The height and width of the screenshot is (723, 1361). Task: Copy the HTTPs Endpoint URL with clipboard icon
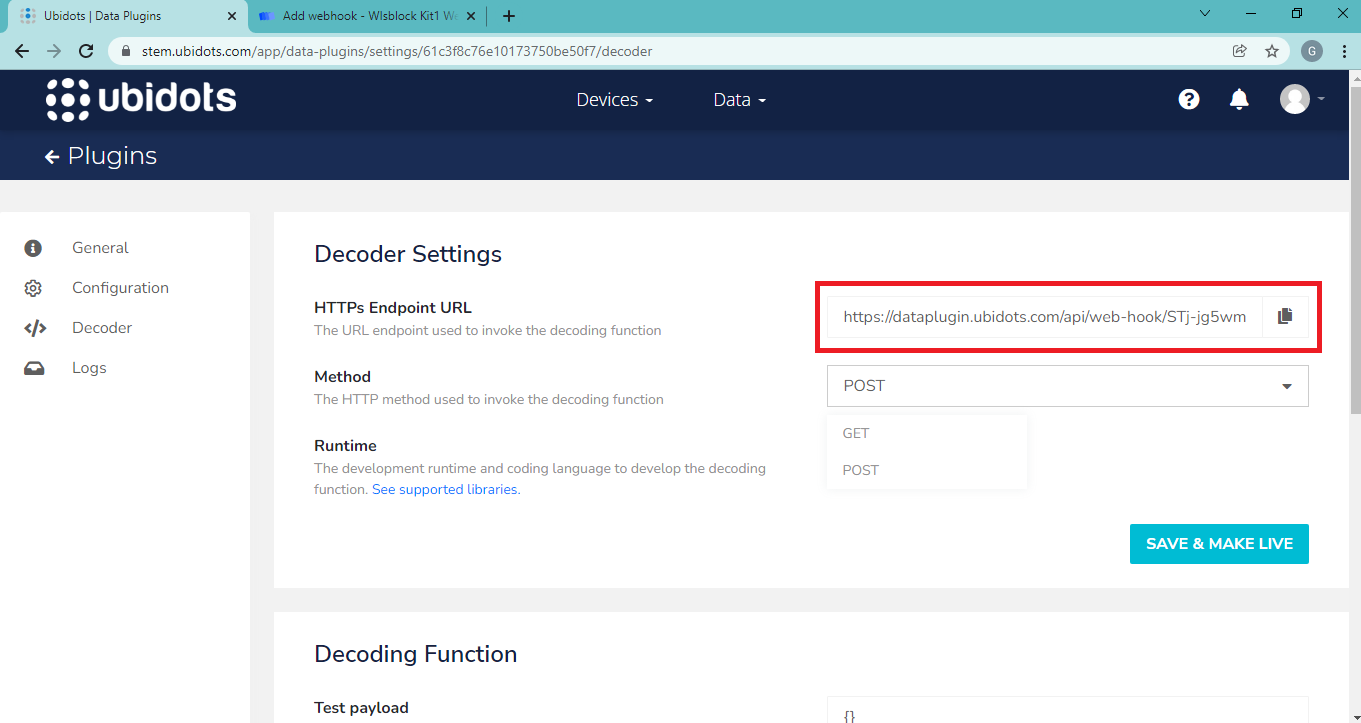pos(1285,316)
